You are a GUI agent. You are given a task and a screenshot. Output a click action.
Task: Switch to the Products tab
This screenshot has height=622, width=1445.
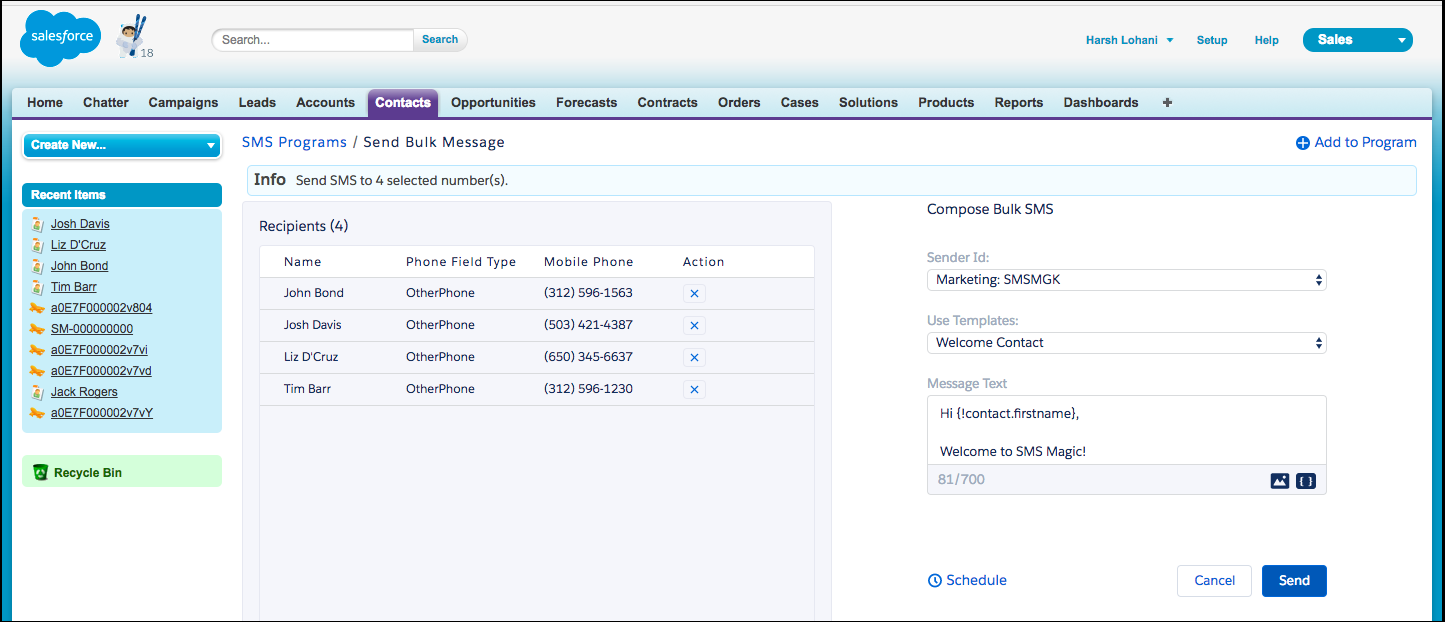pyautogui.click(x=946, y=102)
